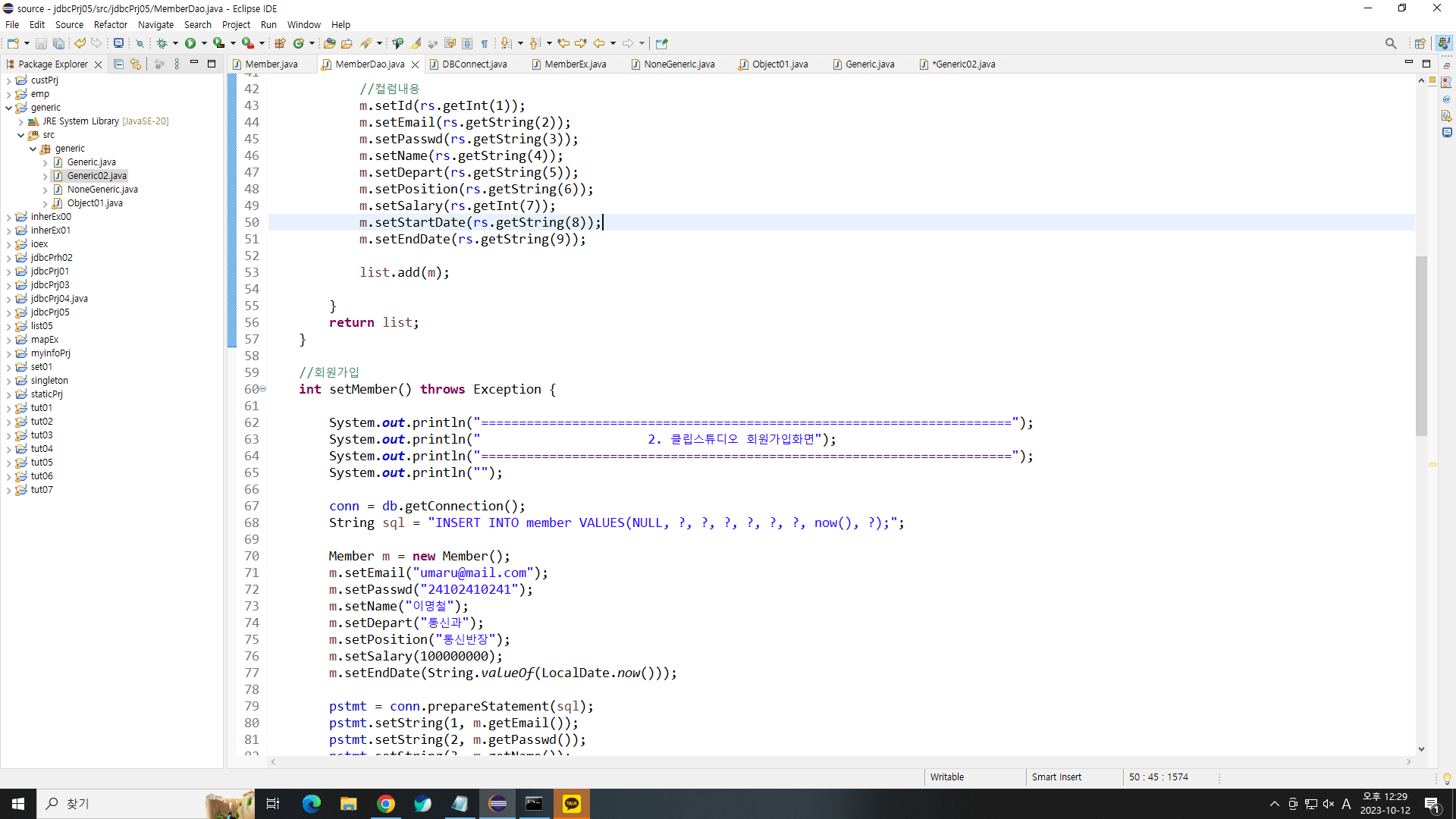1456x819 pixels.
Task: Toggle Mark Occurrences highlighter button
Action: (416, 43)
